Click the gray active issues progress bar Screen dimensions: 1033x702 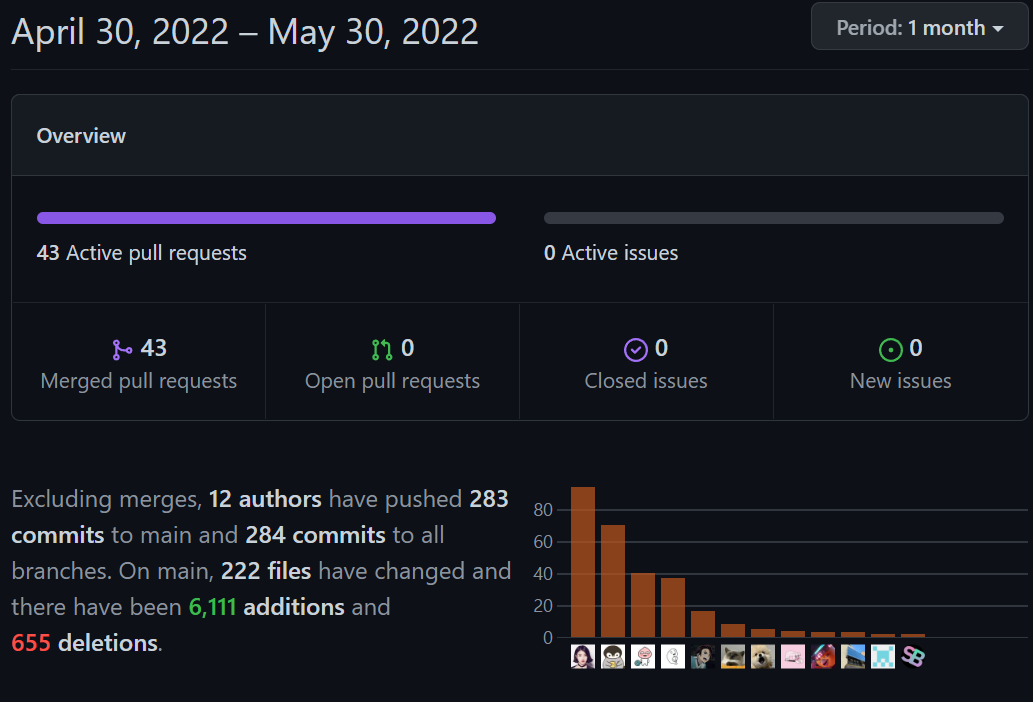pos(773,218)
